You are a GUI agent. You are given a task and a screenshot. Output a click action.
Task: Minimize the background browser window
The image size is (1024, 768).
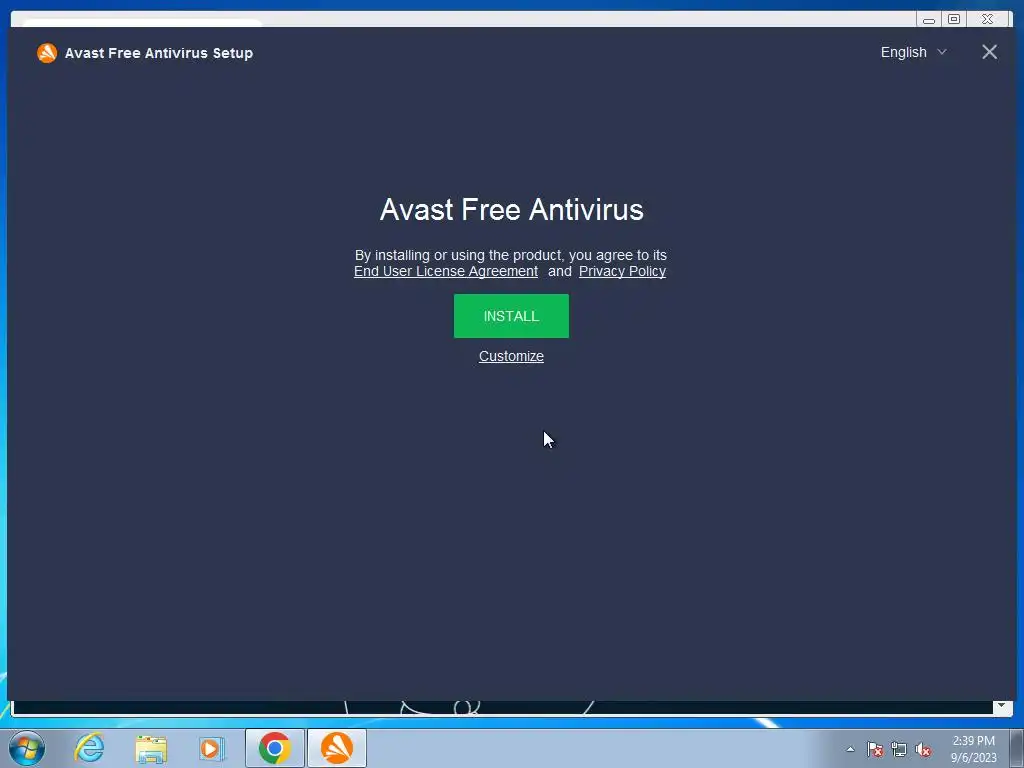929,20
